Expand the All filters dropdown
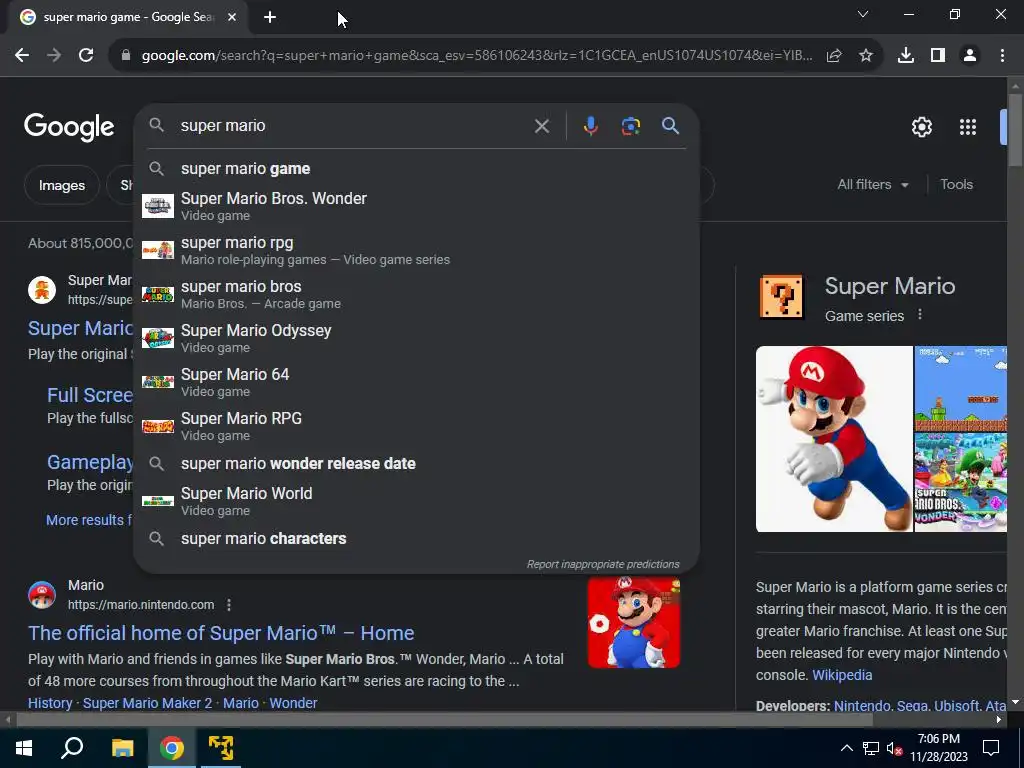Image resolution: width=1024 pixels, height=768 pixels. click(x=872, y=185)
